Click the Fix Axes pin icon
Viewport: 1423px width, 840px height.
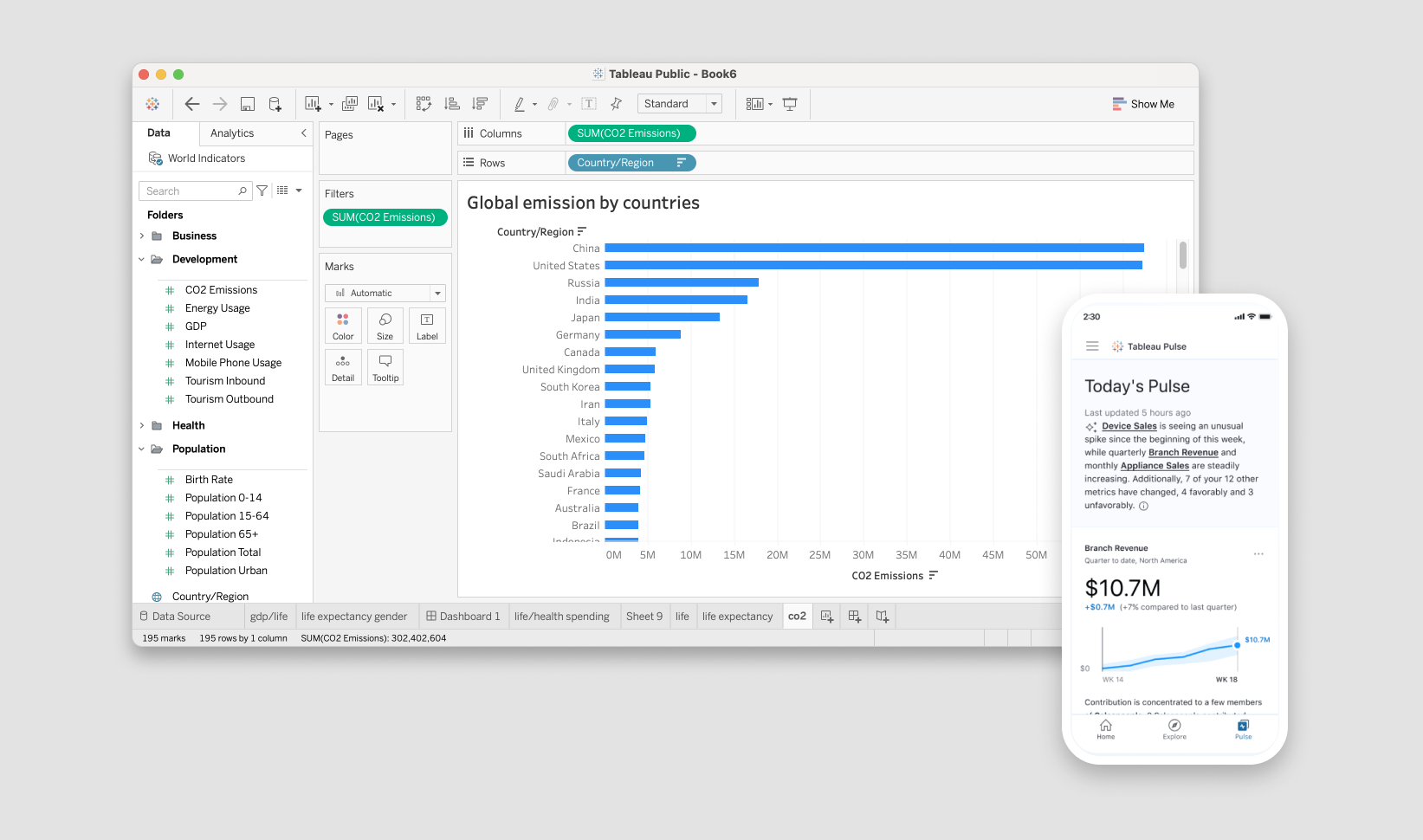[x=616, y=104]
